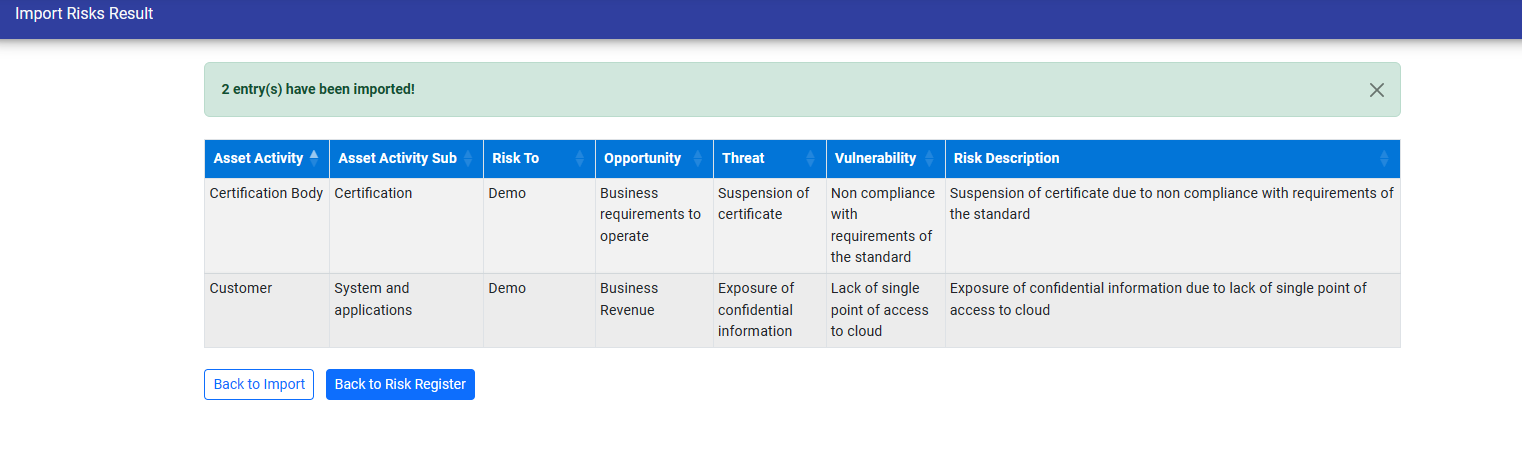1522x465 pixels.
Task: Click the Customer asset activity cell
Action: pos(241,289)
